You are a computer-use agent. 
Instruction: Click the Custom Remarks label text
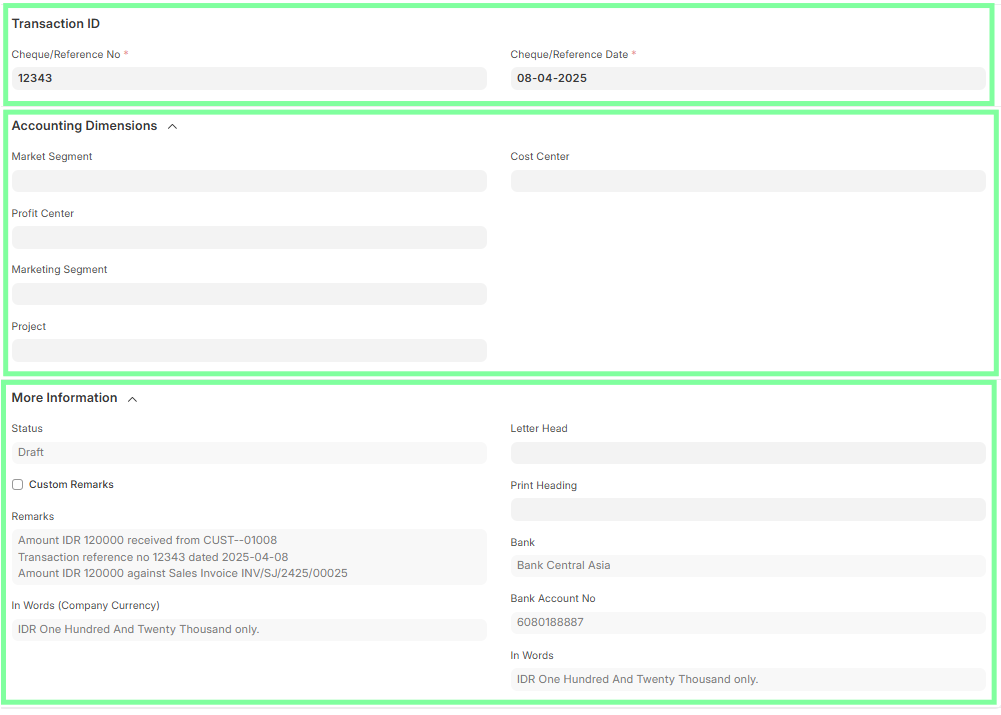coord(71,485)
